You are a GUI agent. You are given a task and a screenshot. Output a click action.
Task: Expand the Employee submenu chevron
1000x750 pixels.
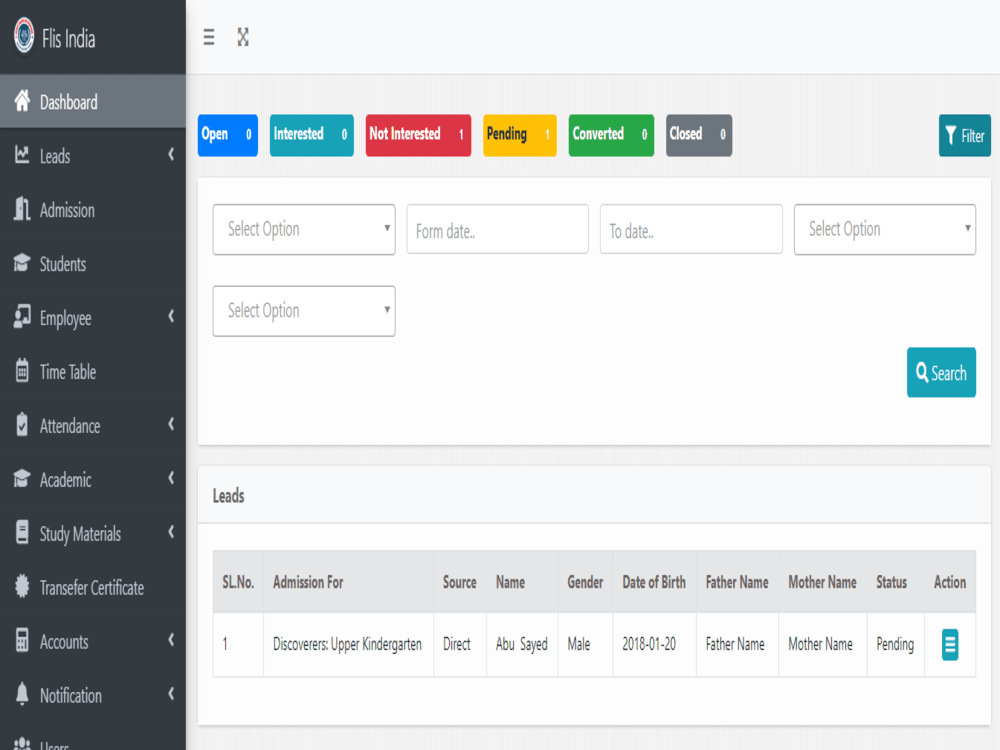(171, 316)
